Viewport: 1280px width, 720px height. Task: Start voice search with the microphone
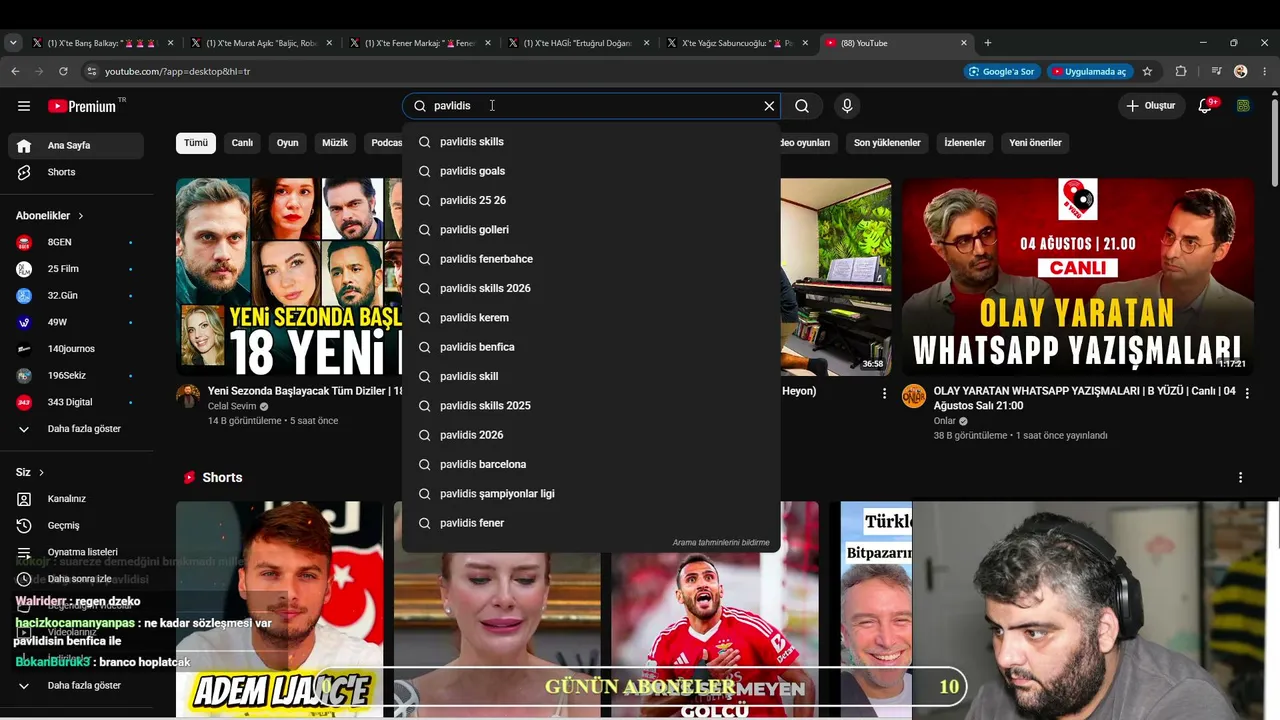point(847,106)
